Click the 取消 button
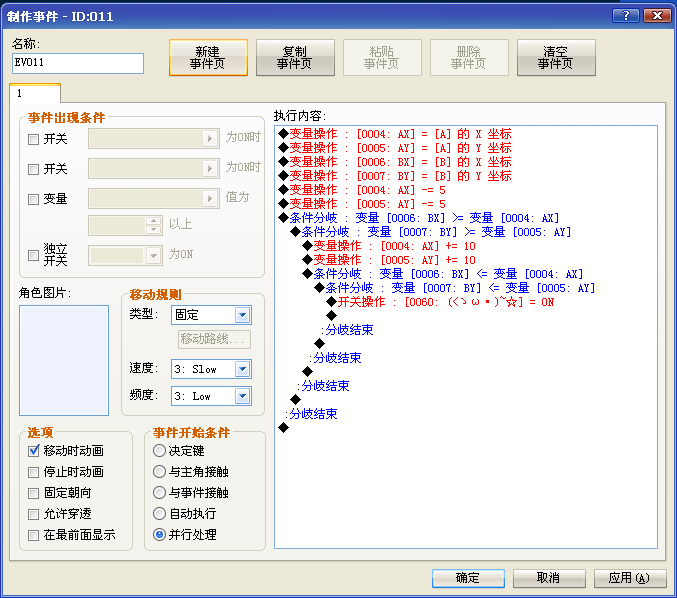The width and height of the screenshot is (677, 598). pyautogui.click(x=549, y=578)
